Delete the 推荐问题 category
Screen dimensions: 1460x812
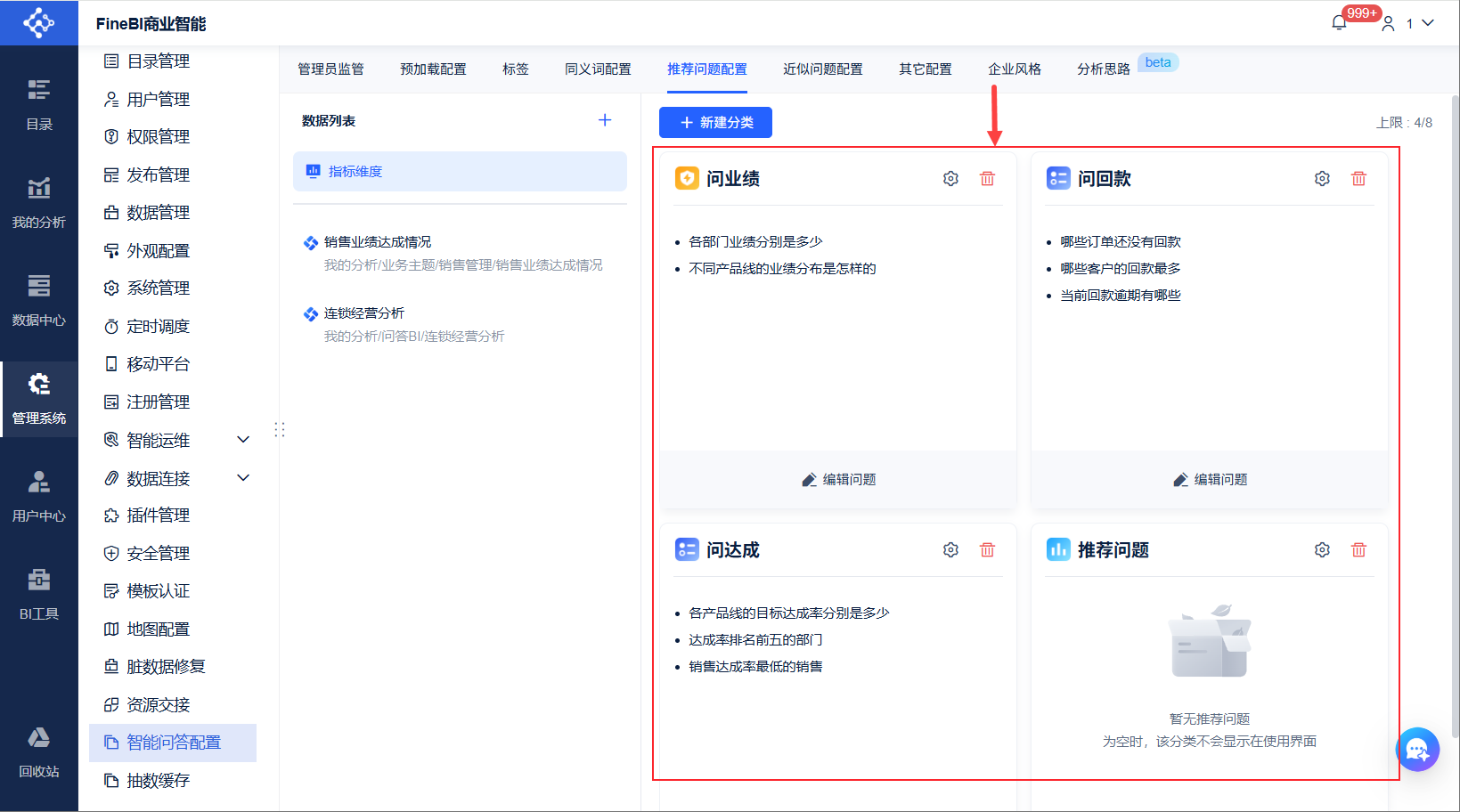coord(1358,550)
